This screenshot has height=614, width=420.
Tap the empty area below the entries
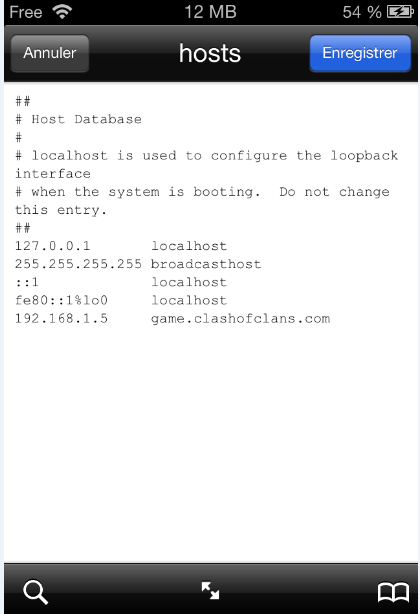click(x=211, y=442)
